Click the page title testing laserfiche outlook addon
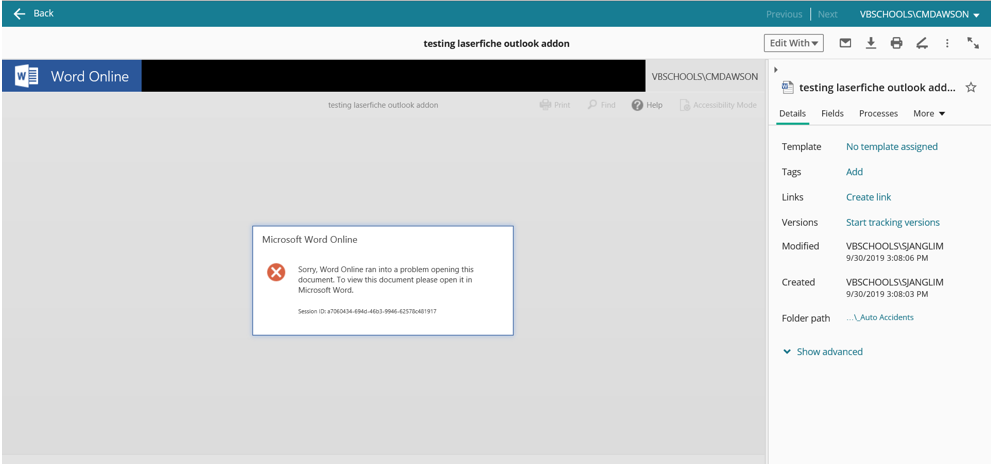Image resolution: width=994 pixels, height=464 pixels. 496,44
